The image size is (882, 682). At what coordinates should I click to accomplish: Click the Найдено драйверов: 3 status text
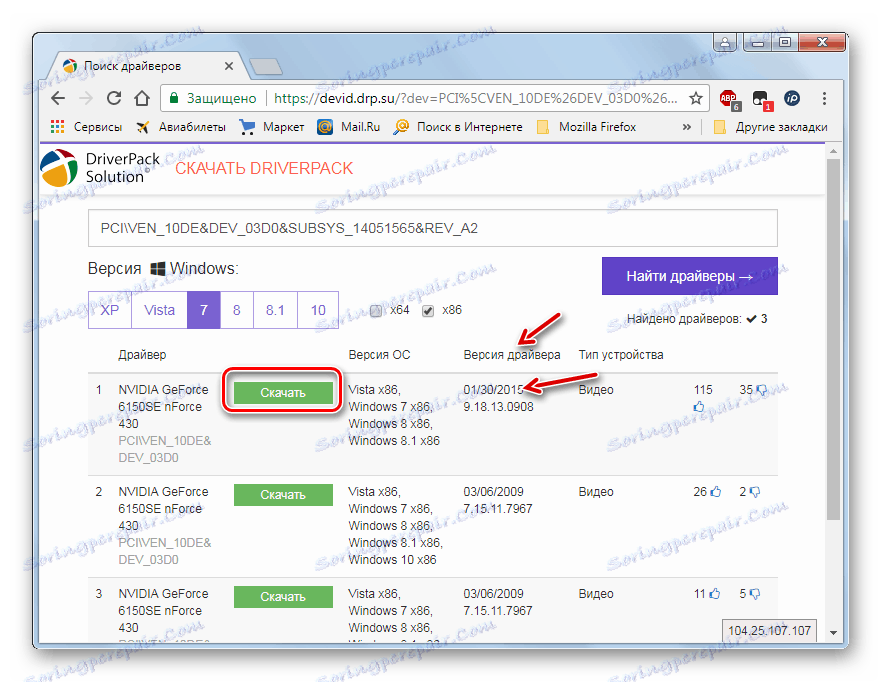pyautogui.click(x=697, y=319)
